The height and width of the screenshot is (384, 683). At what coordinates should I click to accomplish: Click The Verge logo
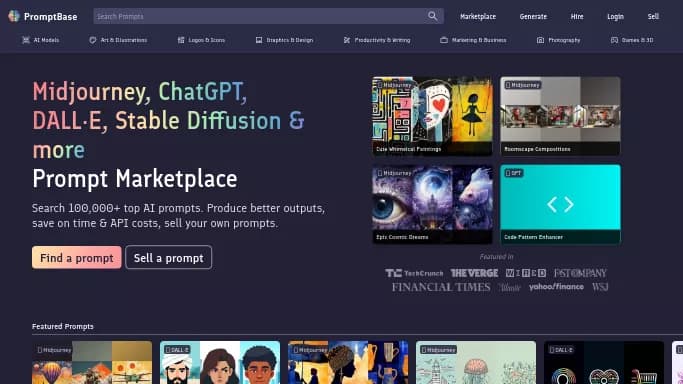pyautogui.click(x=474, y=273)
